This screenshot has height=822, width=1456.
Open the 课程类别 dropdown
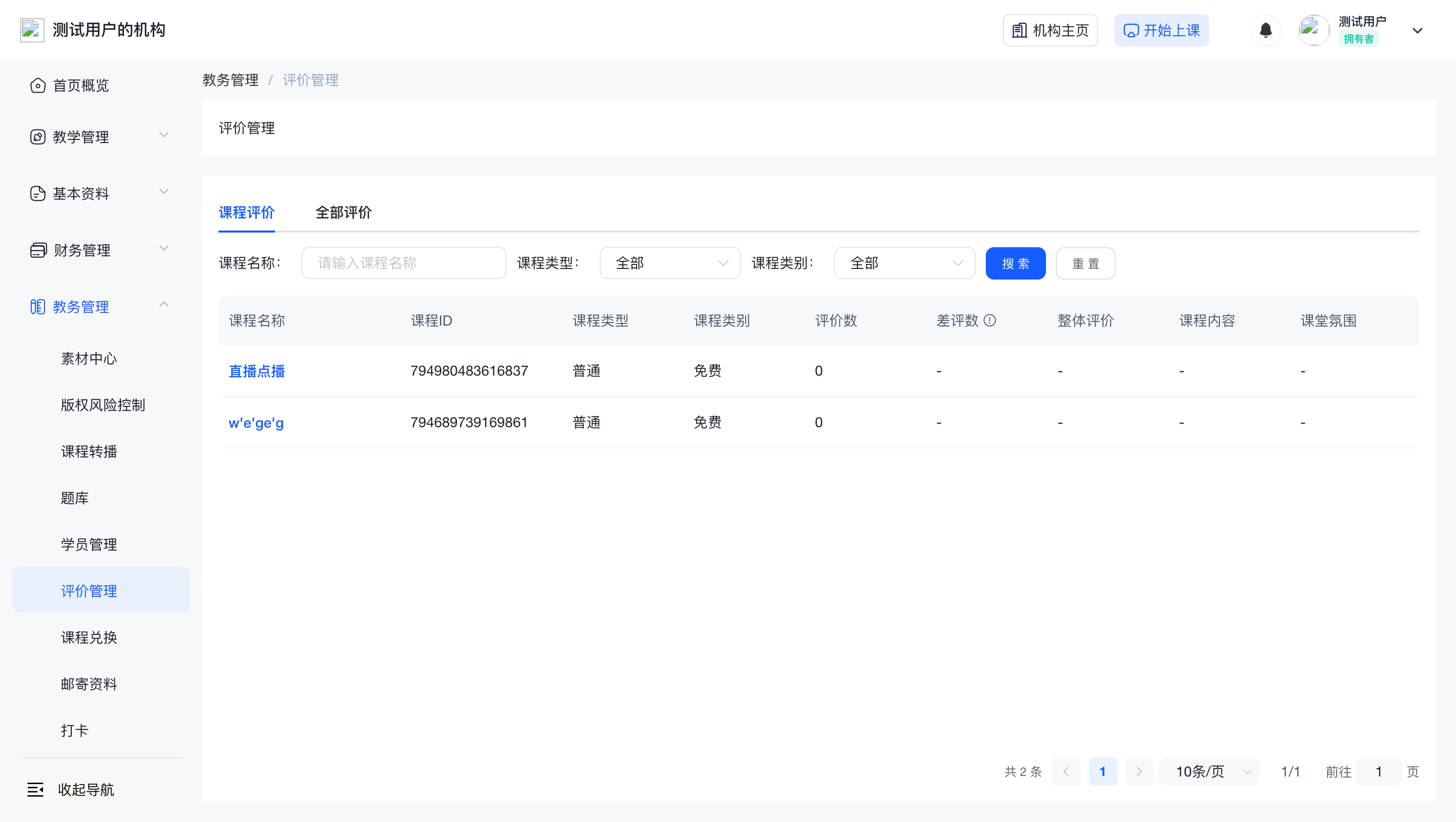pos(904,263)
